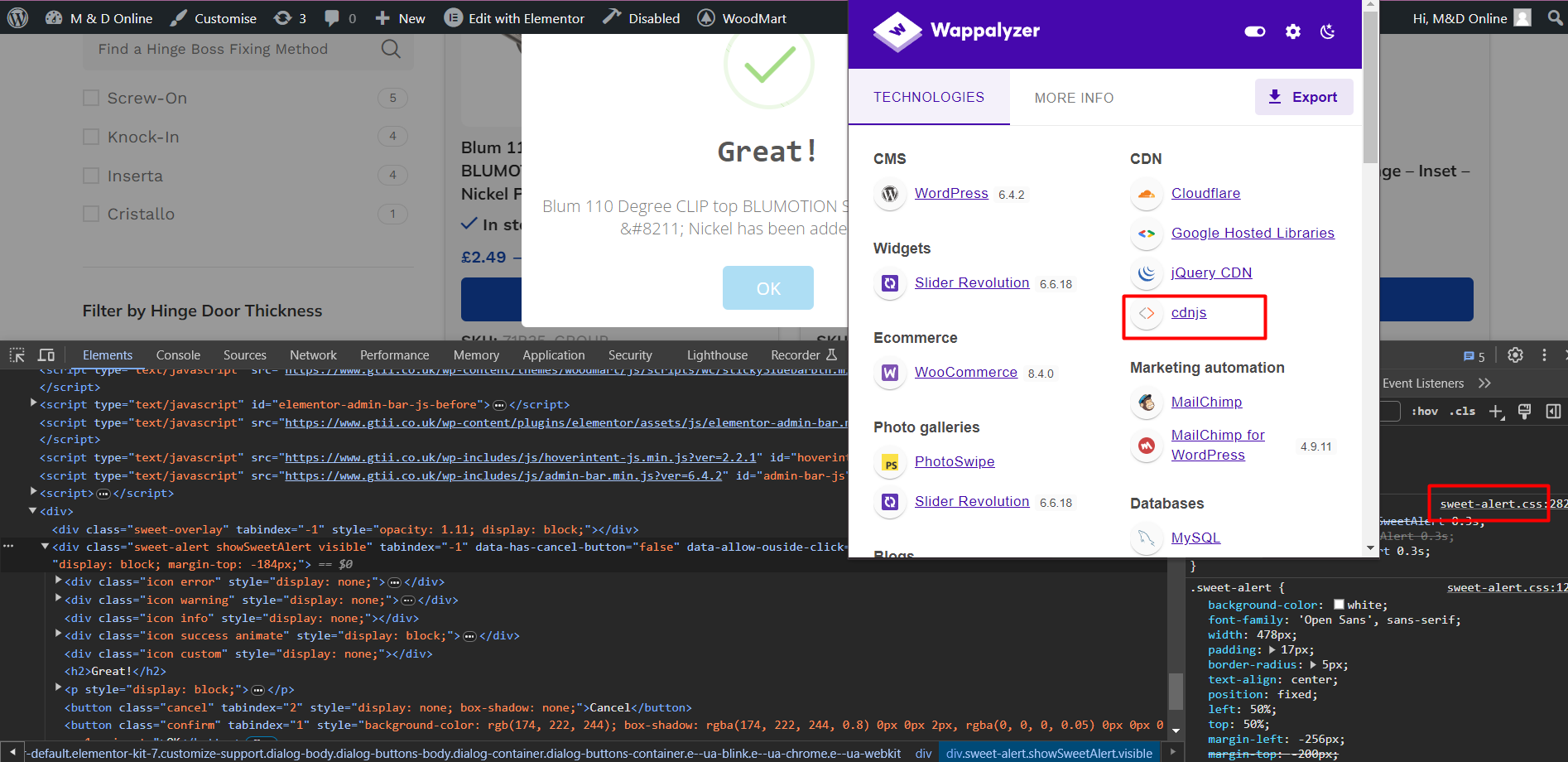Show more Styles pane tabs via chevron
This screenshot has width=1568, height=762.
(x=1484, y=383)
